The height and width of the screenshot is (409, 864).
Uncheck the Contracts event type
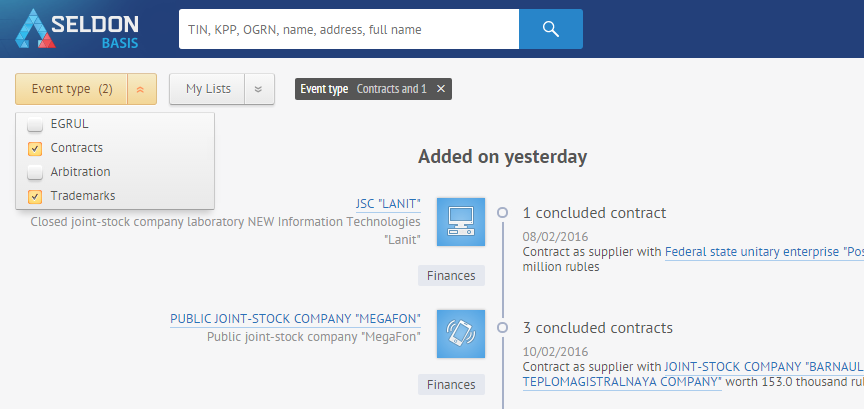tap(35, 148)
